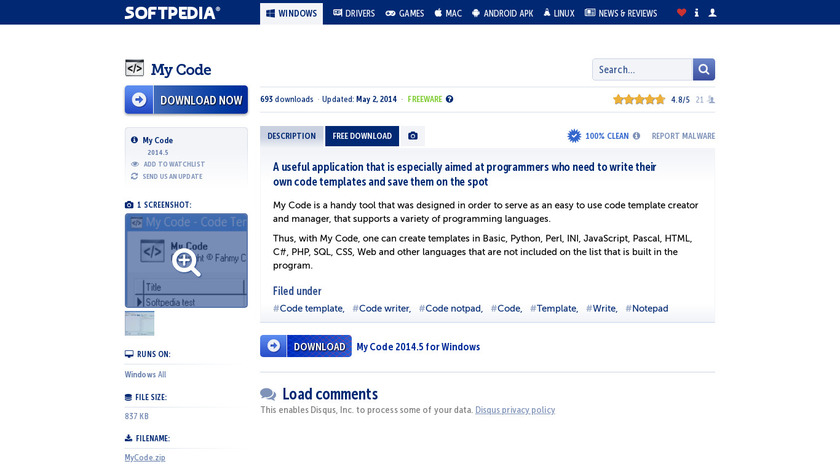This screenshot has width=840, height=472.
Task: Click the My Code app icon
Action: [x=134, y=68]
